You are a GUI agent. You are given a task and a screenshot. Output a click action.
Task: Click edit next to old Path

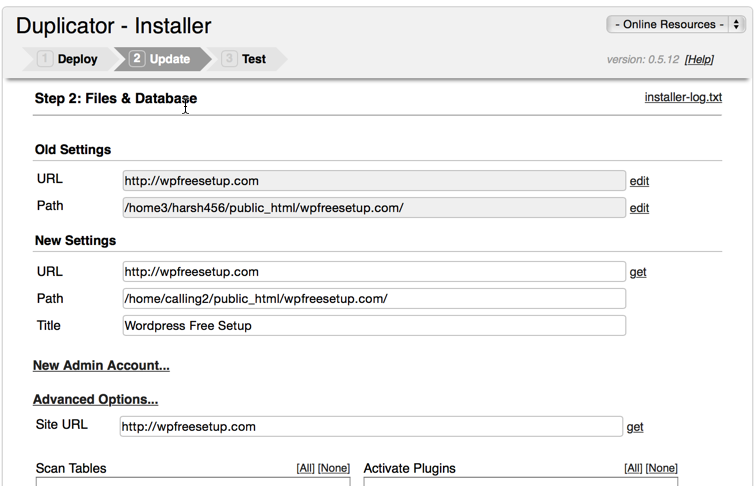639,208
